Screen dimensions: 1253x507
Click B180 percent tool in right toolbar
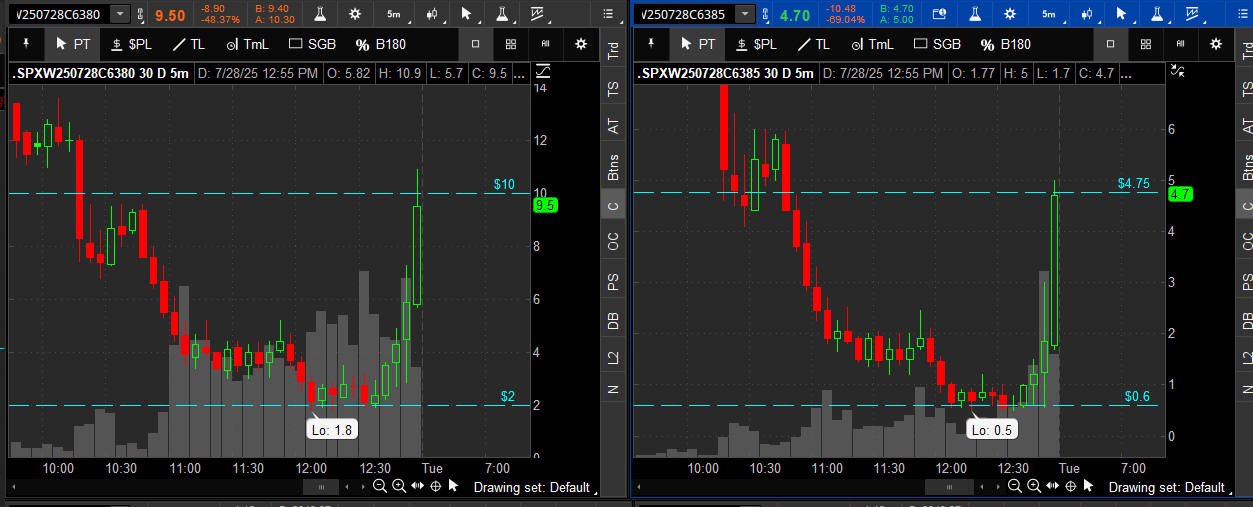1005,44
